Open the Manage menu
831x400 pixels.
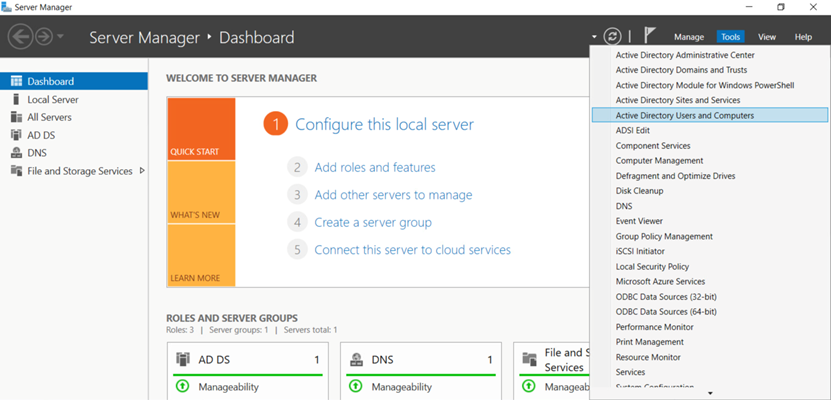click(689, 37)
